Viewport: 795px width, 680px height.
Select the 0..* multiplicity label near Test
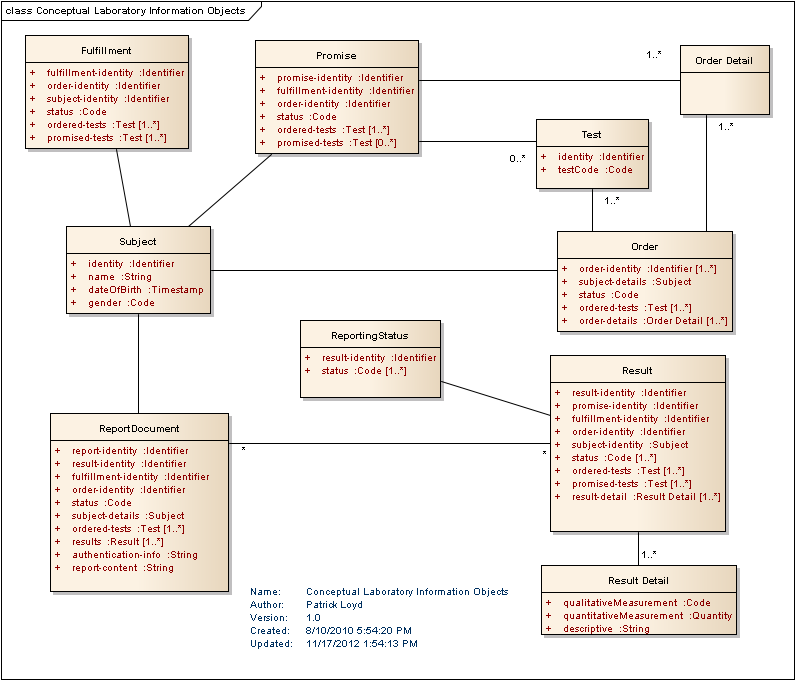pyautogui.click(x=516, y=158)
